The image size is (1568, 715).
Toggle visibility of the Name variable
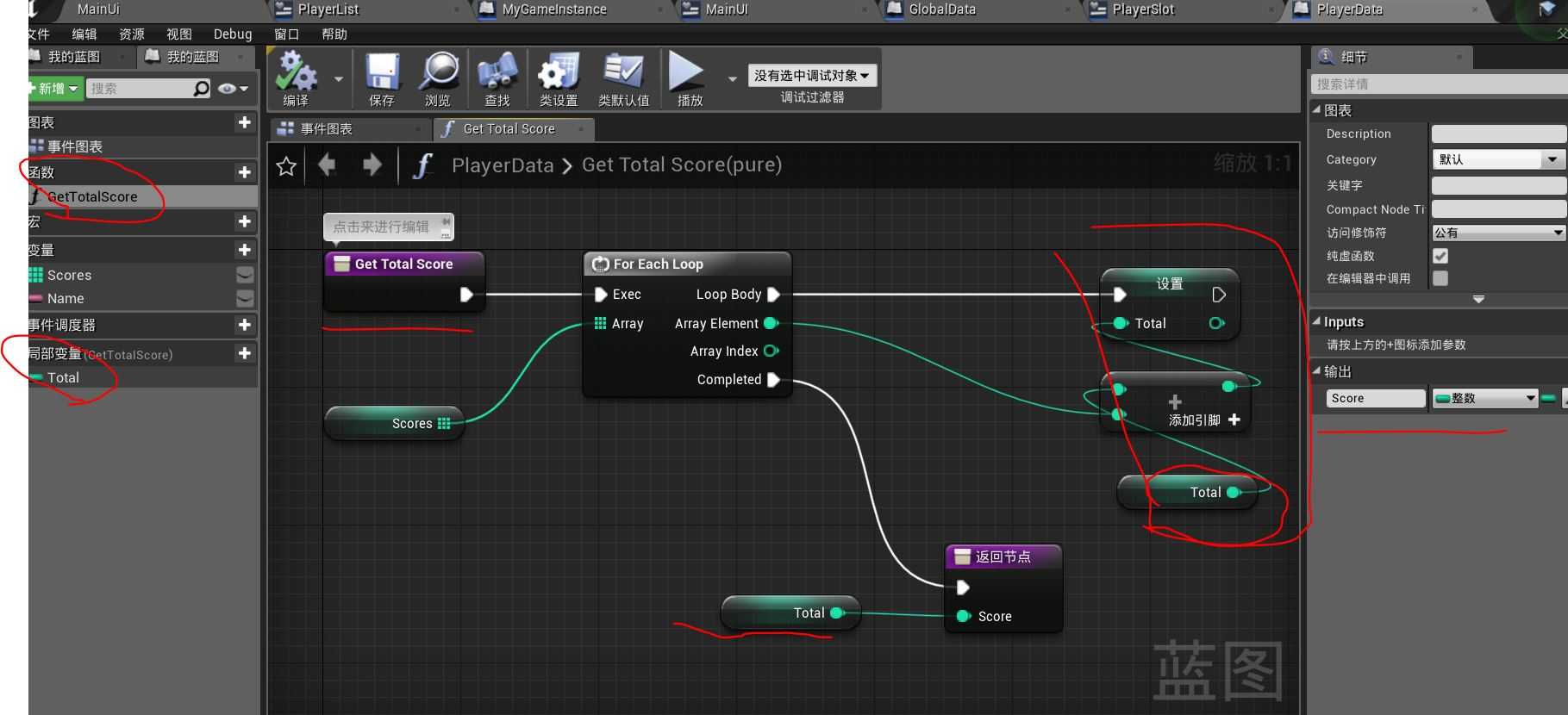pos(245,298)
